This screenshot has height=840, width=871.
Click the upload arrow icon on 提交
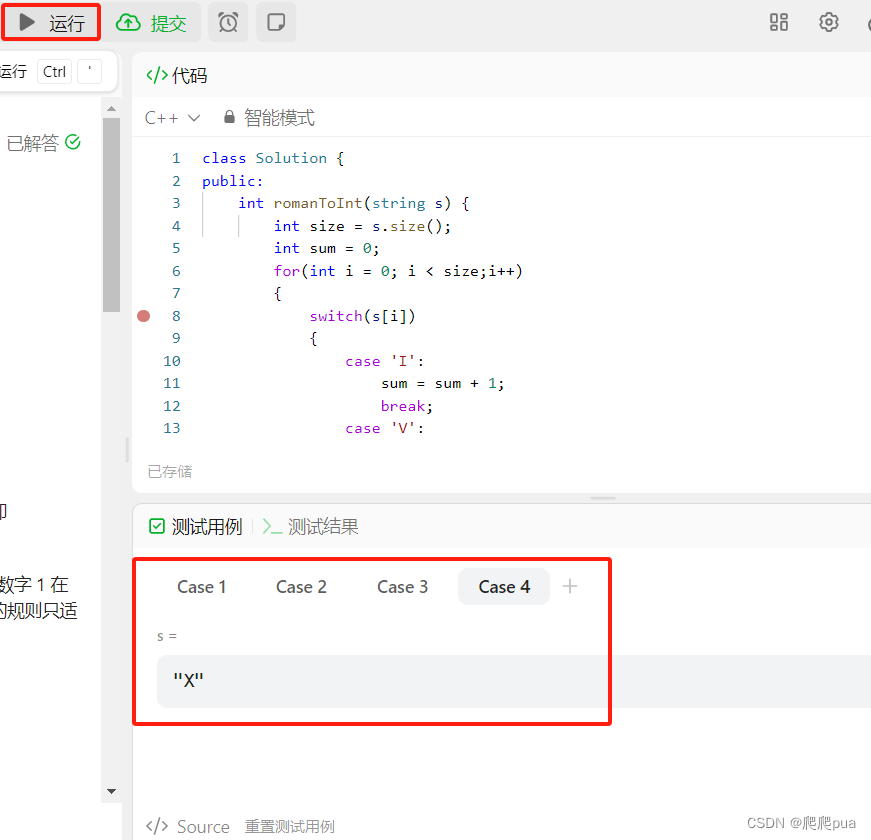(x=128, y=22)
